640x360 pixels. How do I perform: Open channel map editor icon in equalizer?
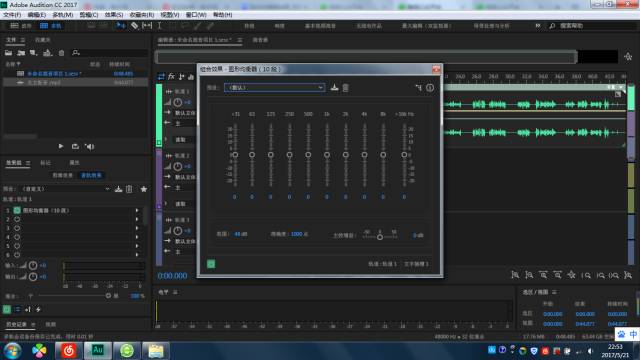pos(418,87)
